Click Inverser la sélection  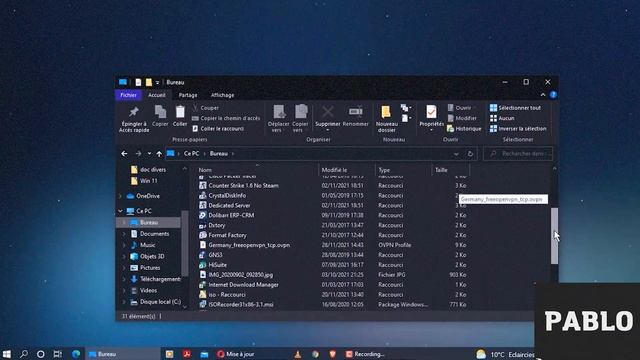click(518, 129)
